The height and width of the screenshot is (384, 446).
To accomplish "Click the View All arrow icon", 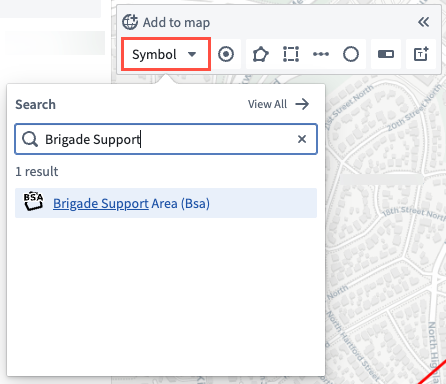I will click(302, 104).
